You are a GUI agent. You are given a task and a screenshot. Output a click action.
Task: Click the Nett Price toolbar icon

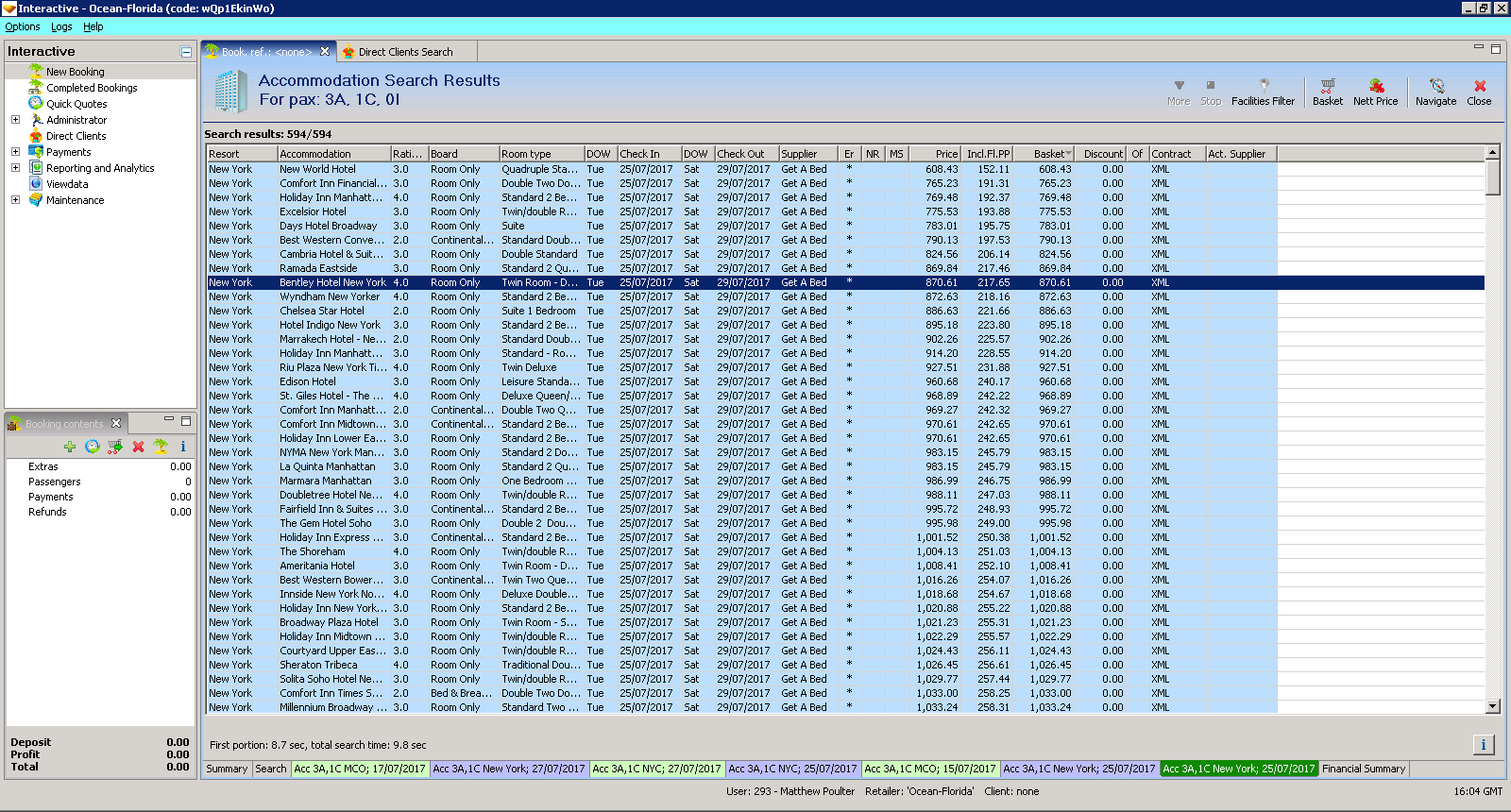tap(1375, 86)
